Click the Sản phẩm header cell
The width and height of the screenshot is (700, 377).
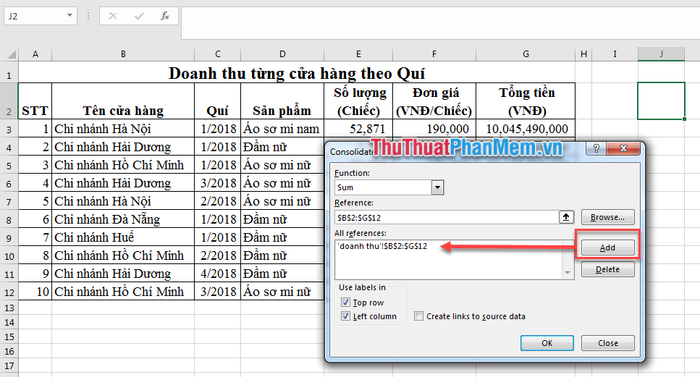tap(282, 101)
